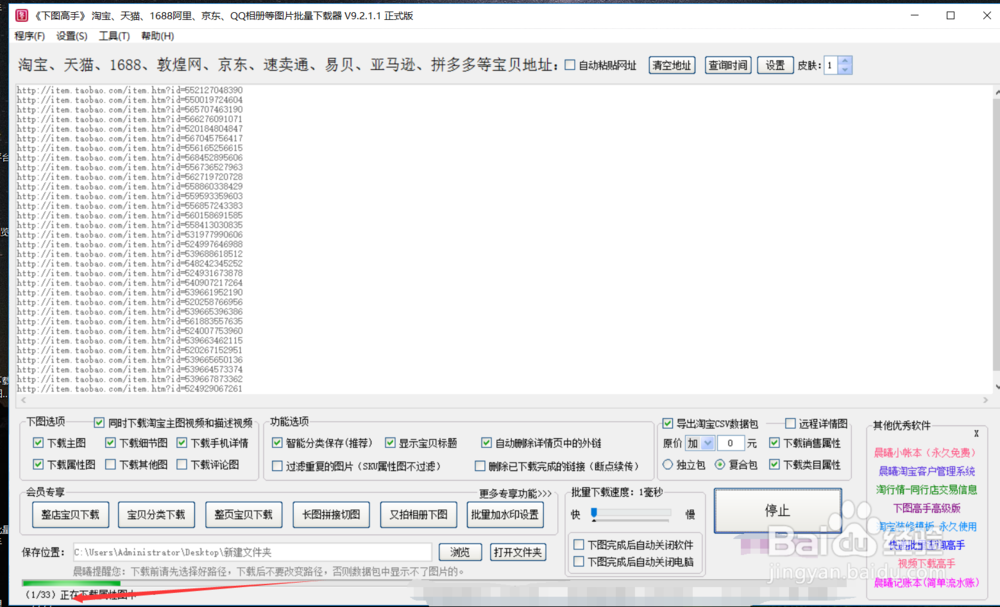Screen dimensions: 1000x607
Task: Click the URL list vertical scrollbar
Action: click(996, 239)
